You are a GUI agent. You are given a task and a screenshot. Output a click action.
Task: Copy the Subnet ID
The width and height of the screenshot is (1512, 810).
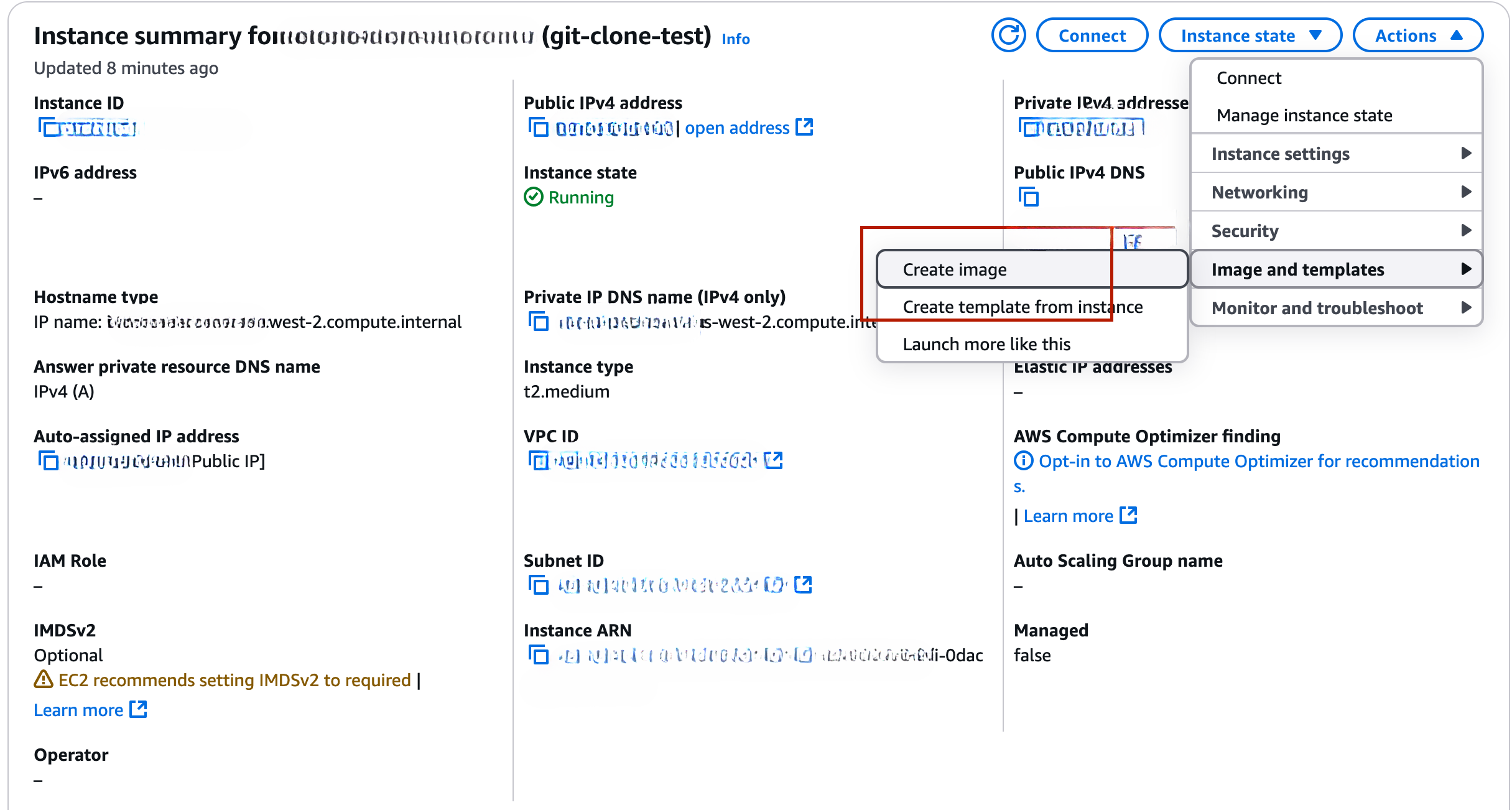pyautogui.click(x=538, y=585)
